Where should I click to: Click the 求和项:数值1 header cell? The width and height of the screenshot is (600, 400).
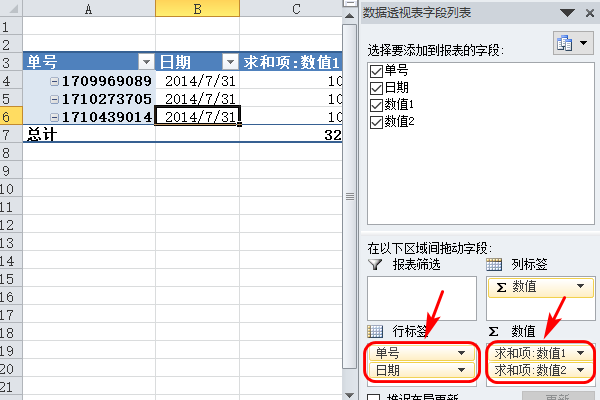click(291, 62)
